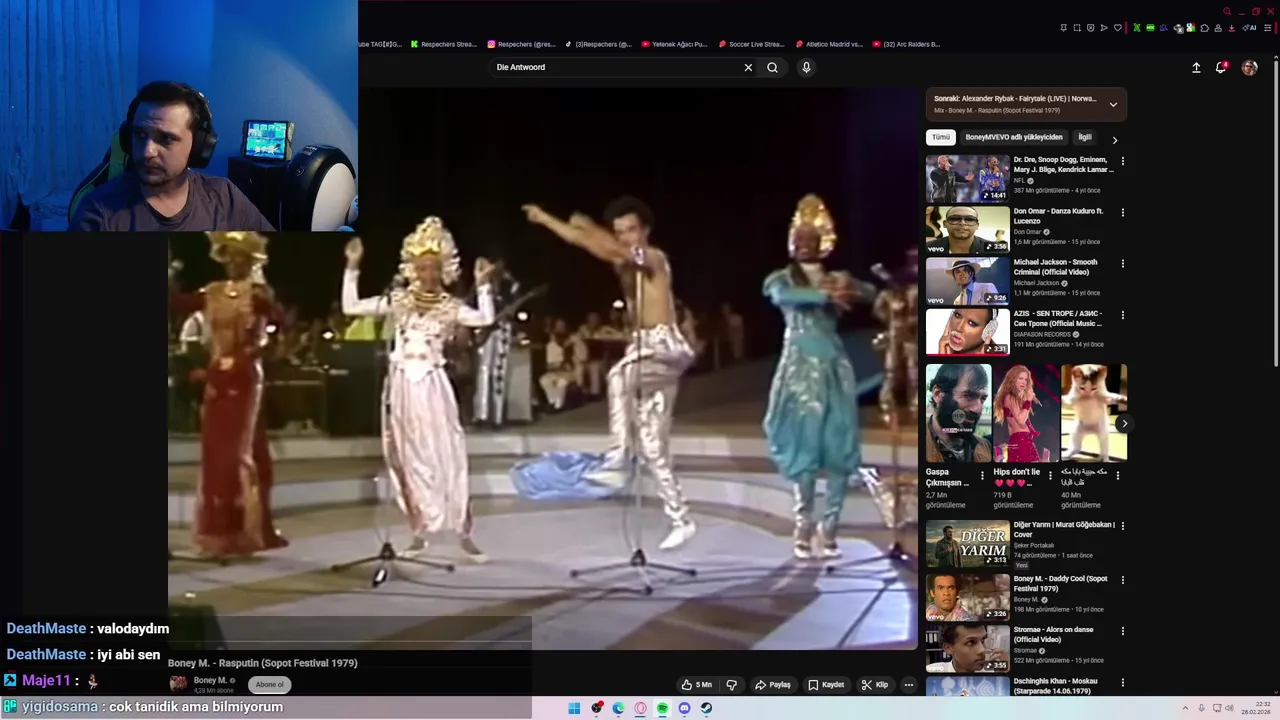
Task: Click the YouTube search magnifier icon
Action: [x=772, y=67]
